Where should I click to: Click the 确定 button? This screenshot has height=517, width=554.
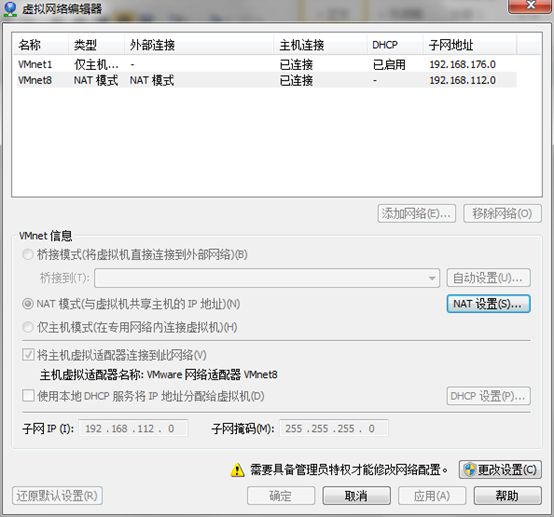pos(281,496)
